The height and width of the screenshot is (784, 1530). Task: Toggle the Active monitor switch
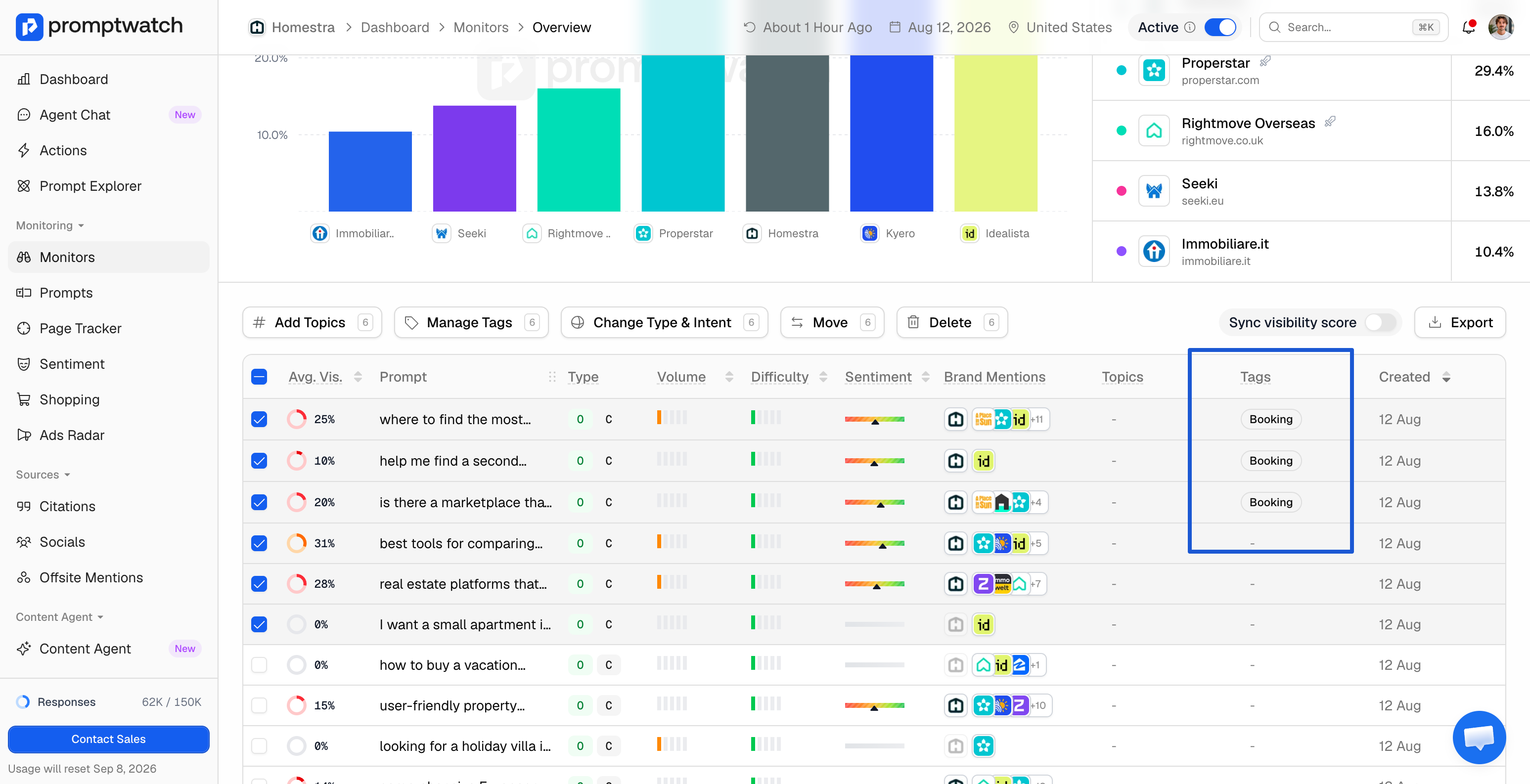(1220, 27)
